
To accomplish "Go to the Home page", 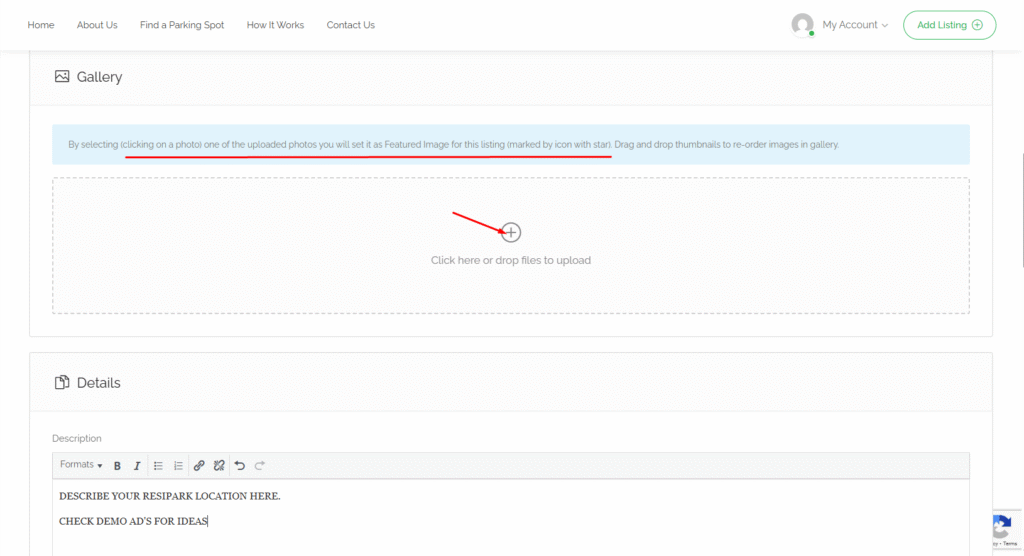I will coord(41,25).
